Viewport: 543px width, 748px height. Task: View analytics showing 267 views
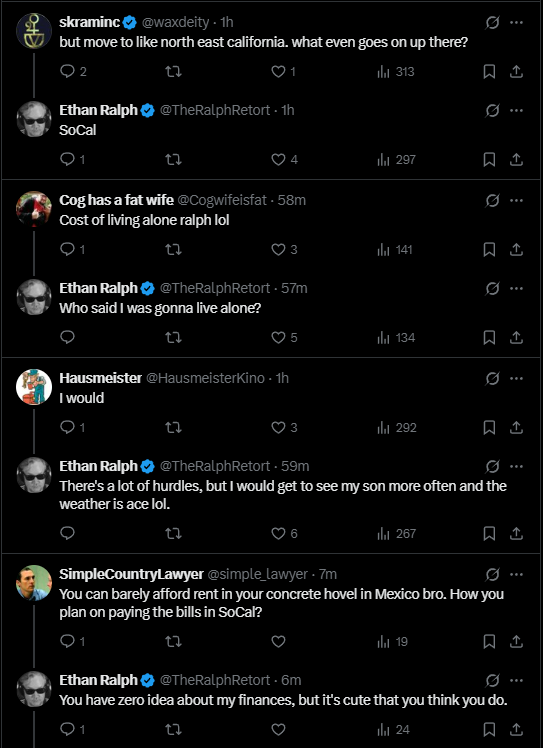[x=397, y=533]
